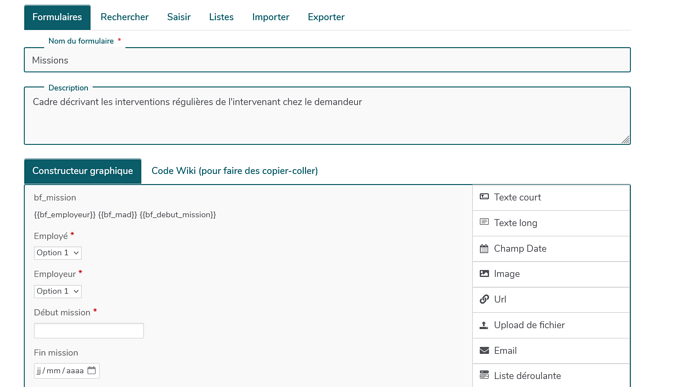Screen dimensions: 690x387
Task: Click the Champ Date calendar icon
Action: 484,248
